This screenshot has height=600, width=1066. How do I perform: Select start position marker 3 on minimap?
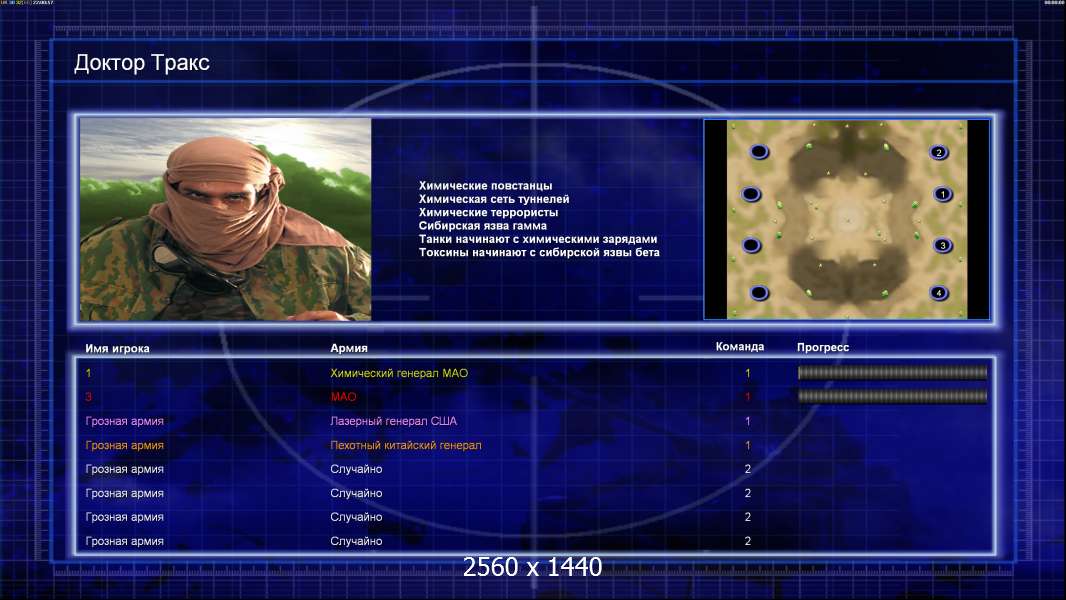942,245
